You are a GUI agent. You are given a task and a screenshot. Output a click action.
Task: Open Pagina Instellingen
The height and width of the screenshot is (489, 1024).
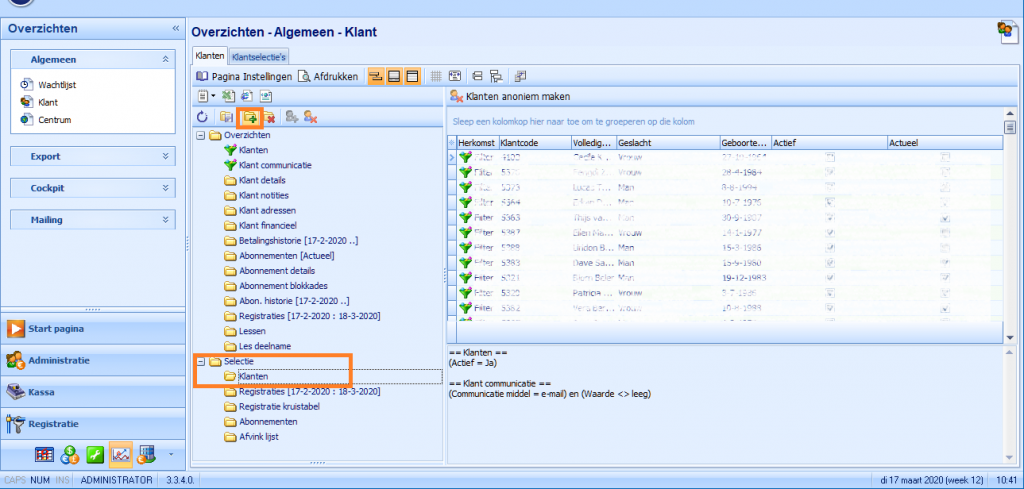click(x=244, y=76)
